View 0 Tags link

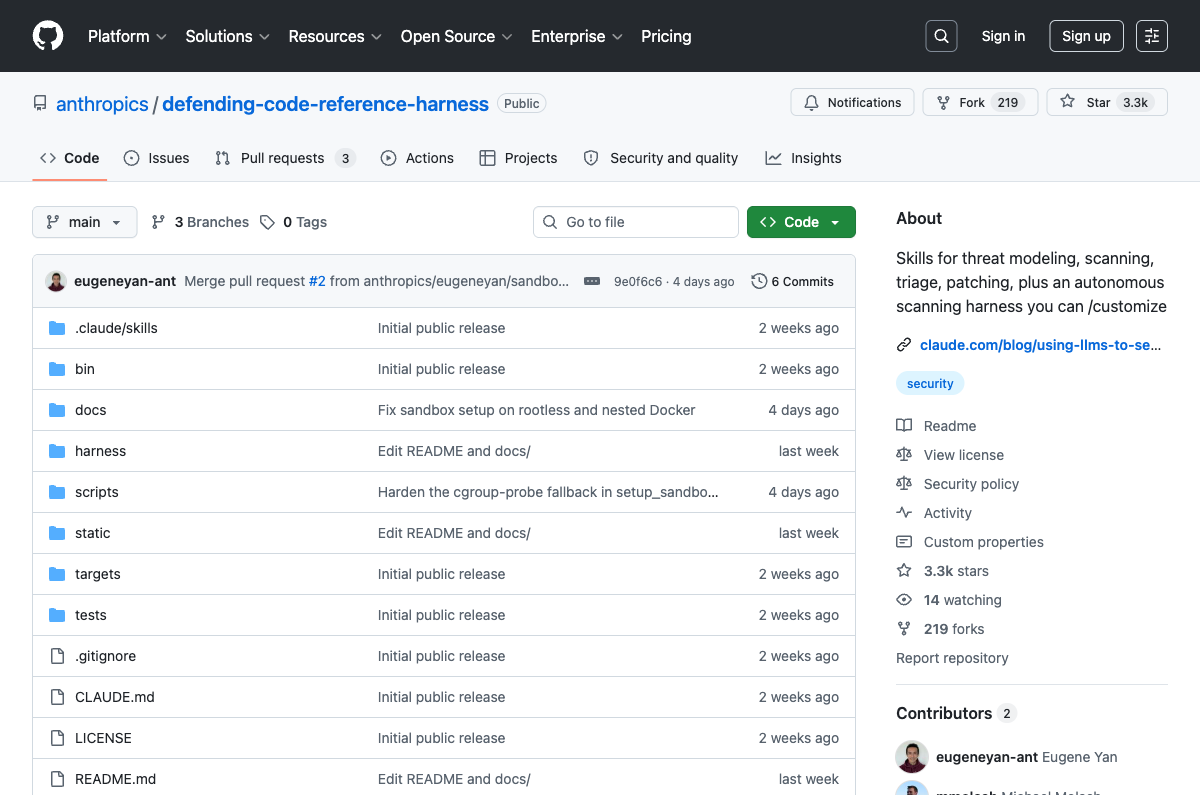(x=293, y=222)
